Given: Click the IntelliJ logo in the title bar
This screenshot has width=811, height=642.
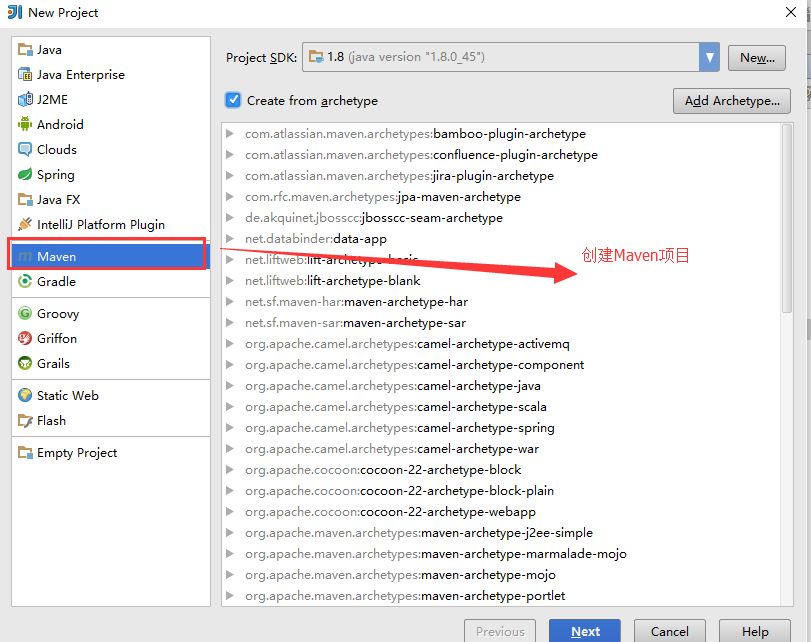Looking at the screenshot, I should (x=14, y=12).
